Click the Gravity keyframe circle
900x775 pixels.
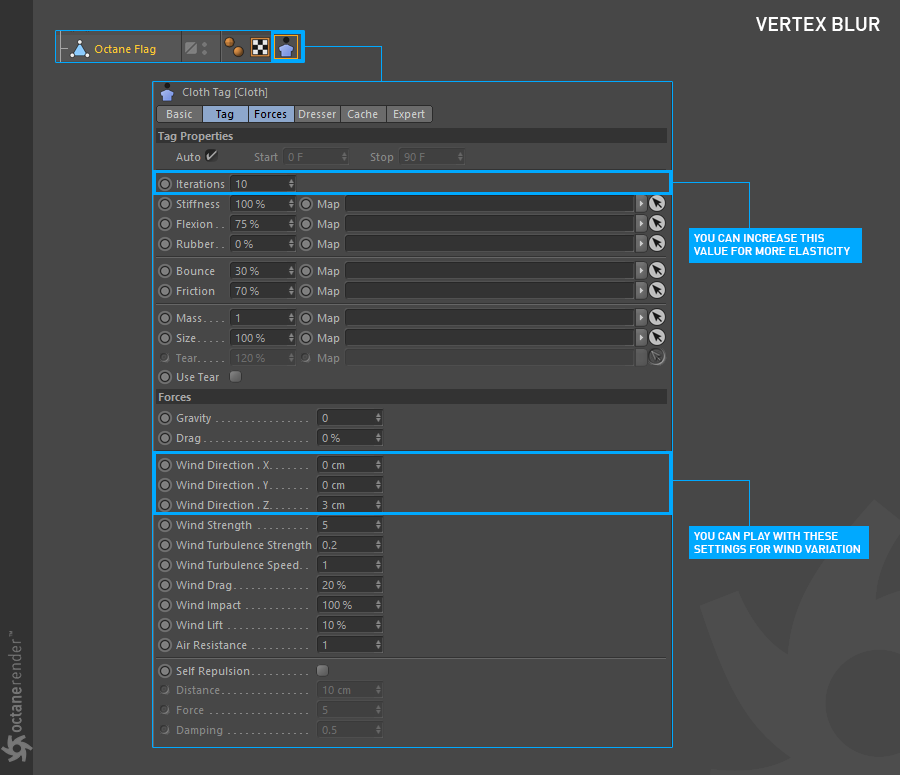(165, 418)
